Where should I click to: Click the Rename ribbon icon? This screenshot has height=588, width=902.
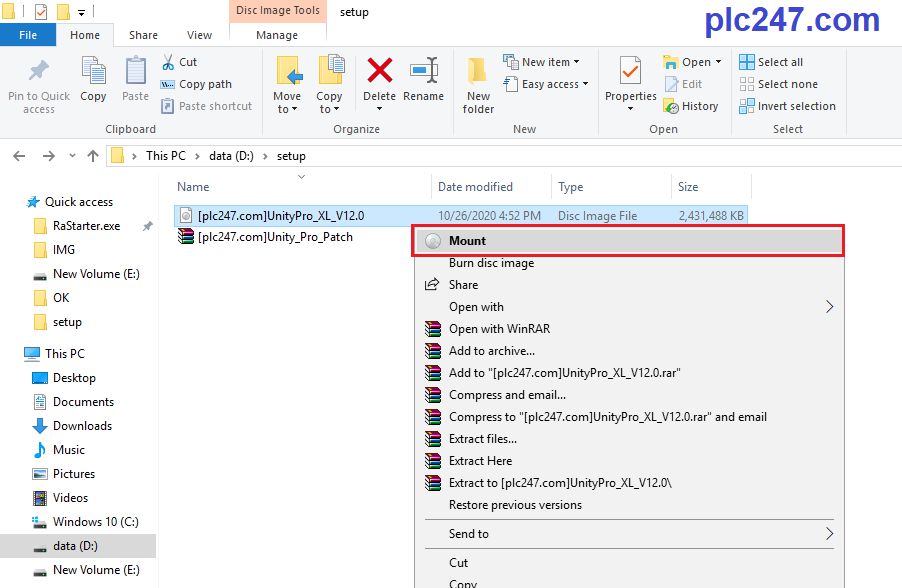(423, 71)
